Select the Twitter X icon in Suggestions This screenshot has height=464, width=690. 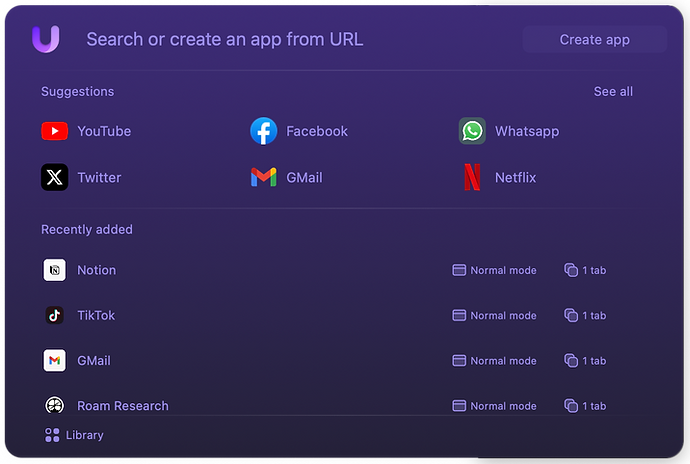tap(55, 177)
